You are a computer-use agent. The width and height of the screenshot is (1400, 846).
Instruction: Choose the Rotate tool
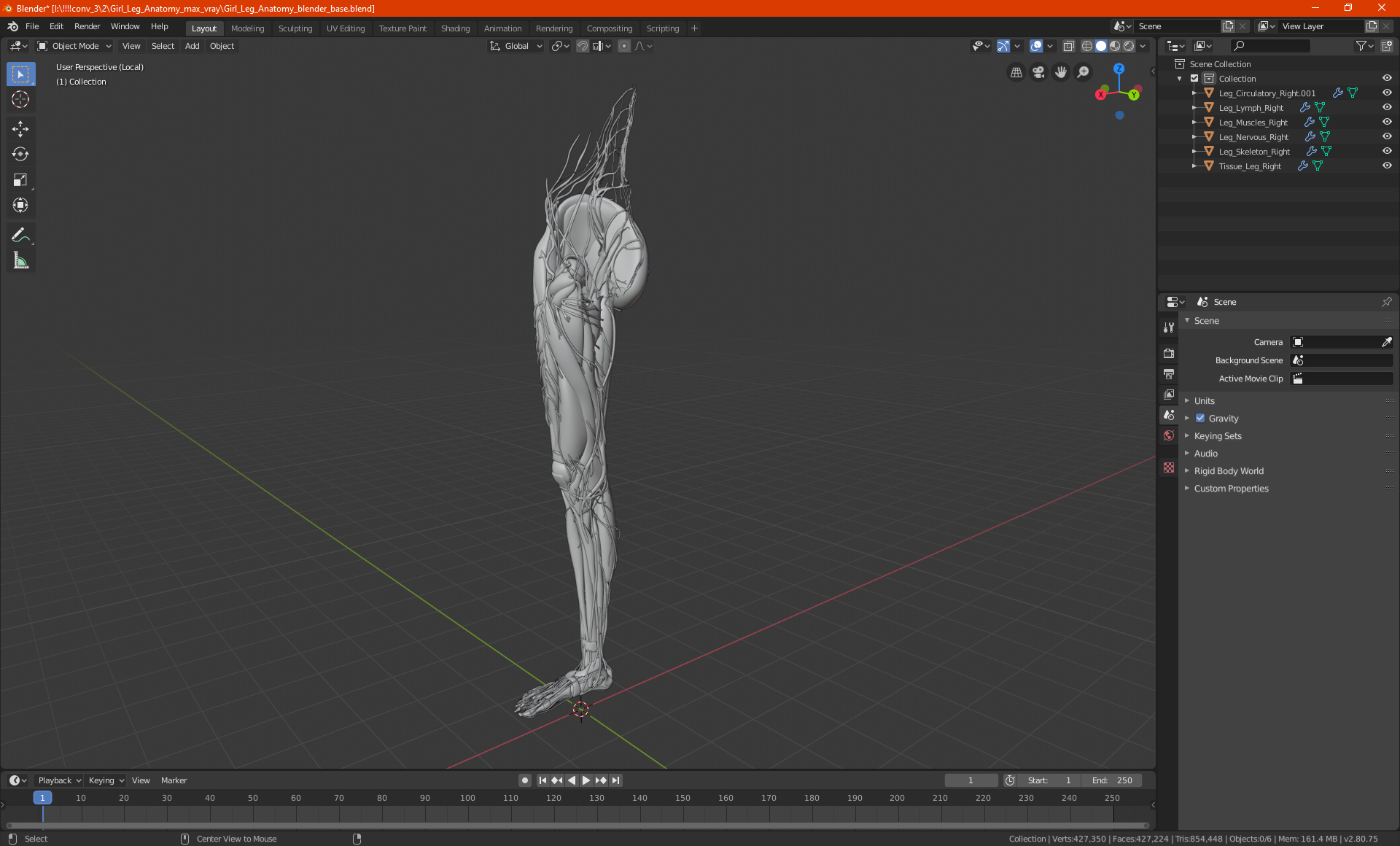click(20, 154)
